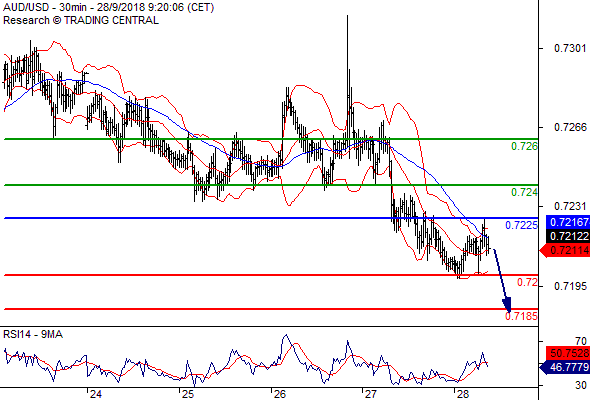This screenshot has height=400, width=590.
Task: Select the green 0.726 resistance level label
Action: point(524,146)
